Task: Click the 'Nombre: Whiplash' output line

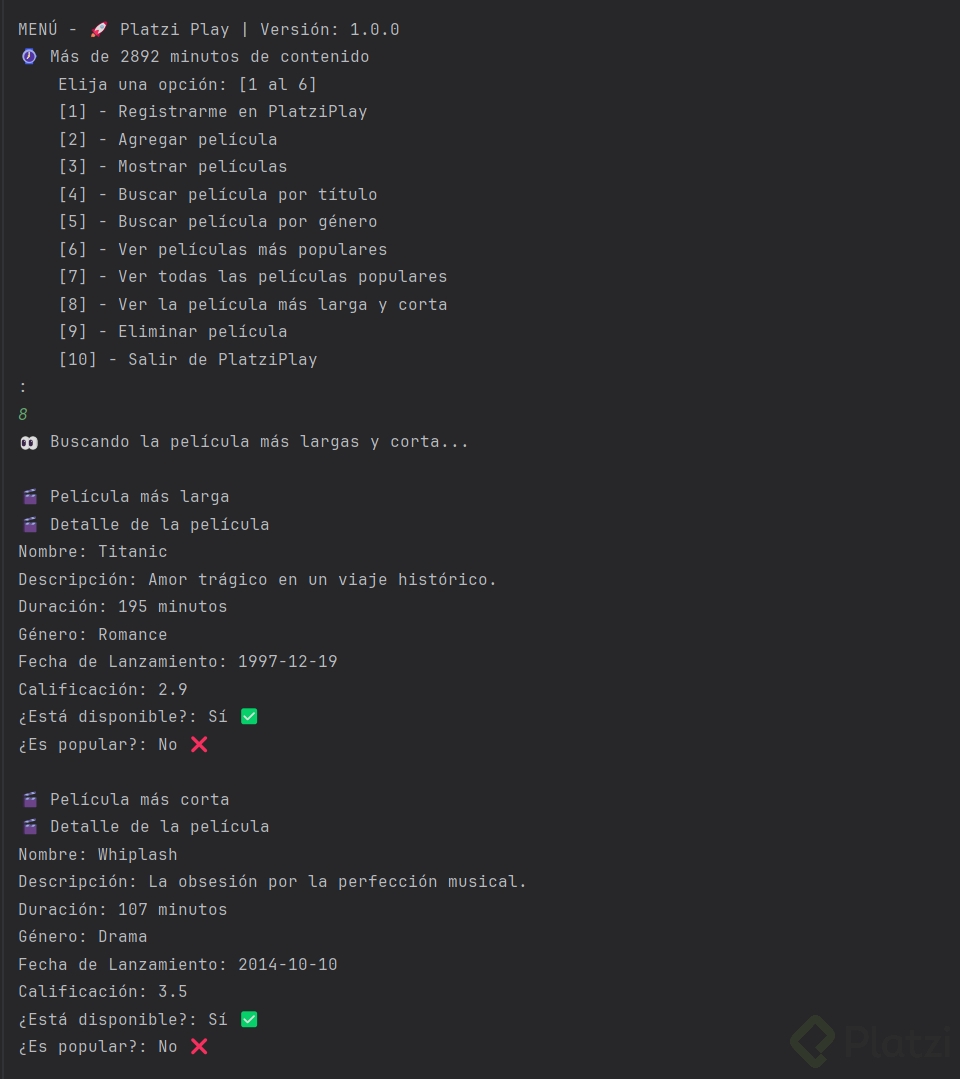Action: [x=98, y=855]
